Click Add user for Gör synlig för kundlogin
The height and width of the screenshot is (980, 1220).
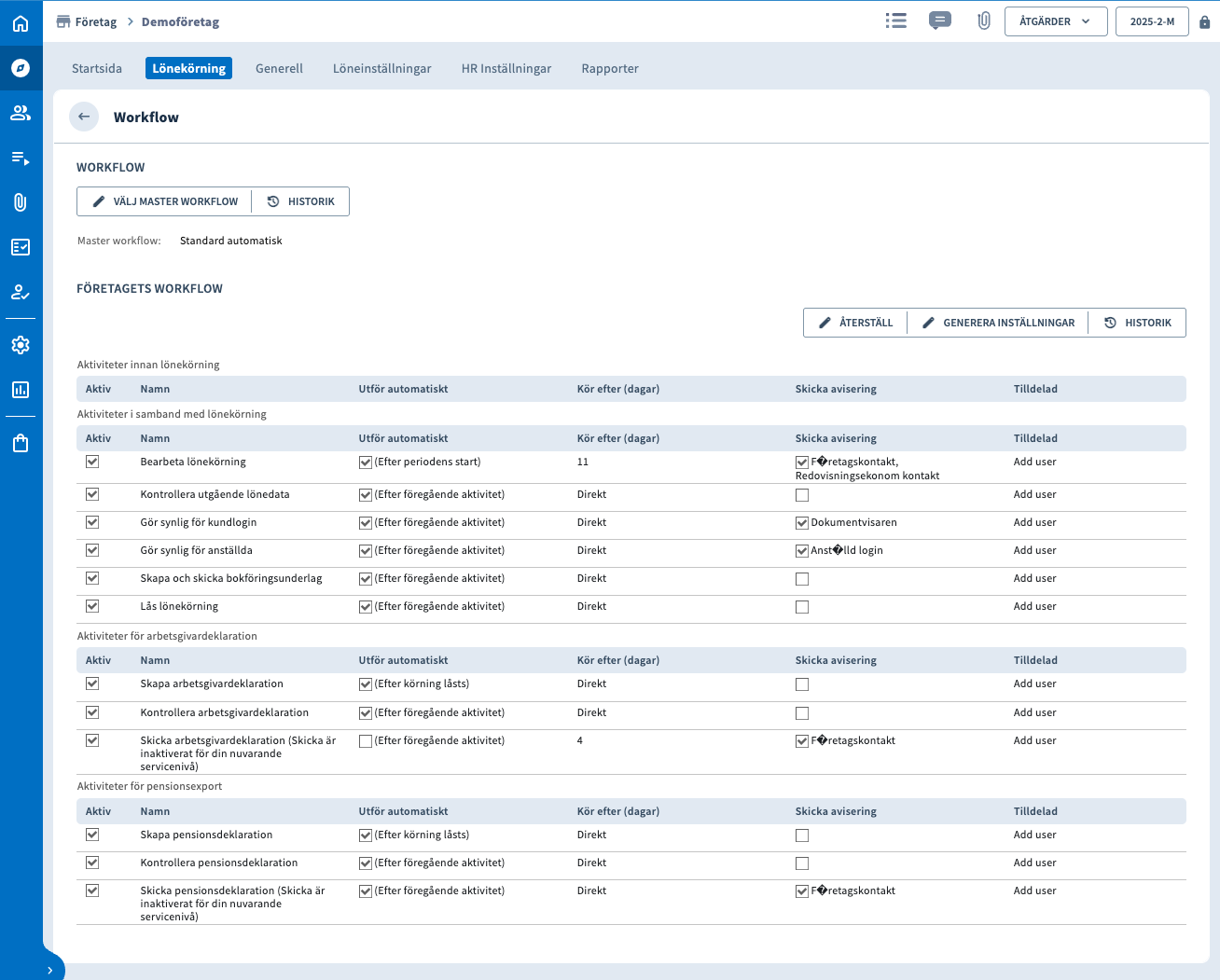pos(1034,522)
